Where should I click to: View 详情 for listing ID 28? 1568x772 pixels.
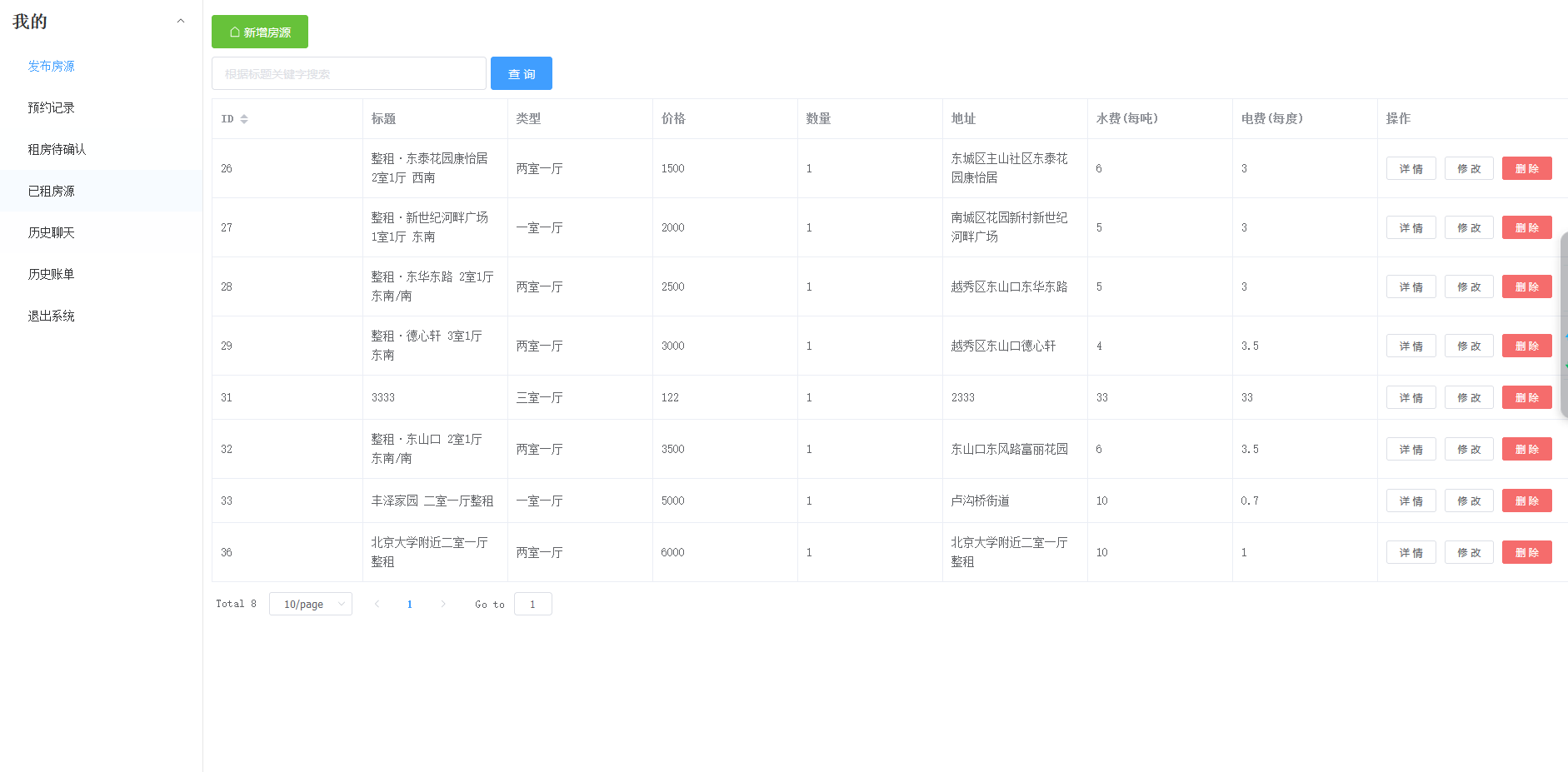click(x=1411, y=286)
